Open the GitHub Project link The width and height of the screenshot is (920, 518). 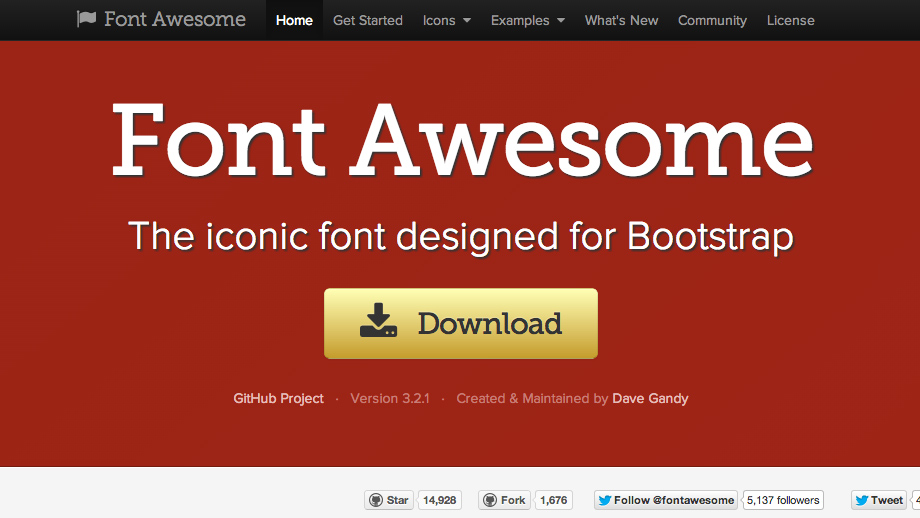(x=279, y=398)
